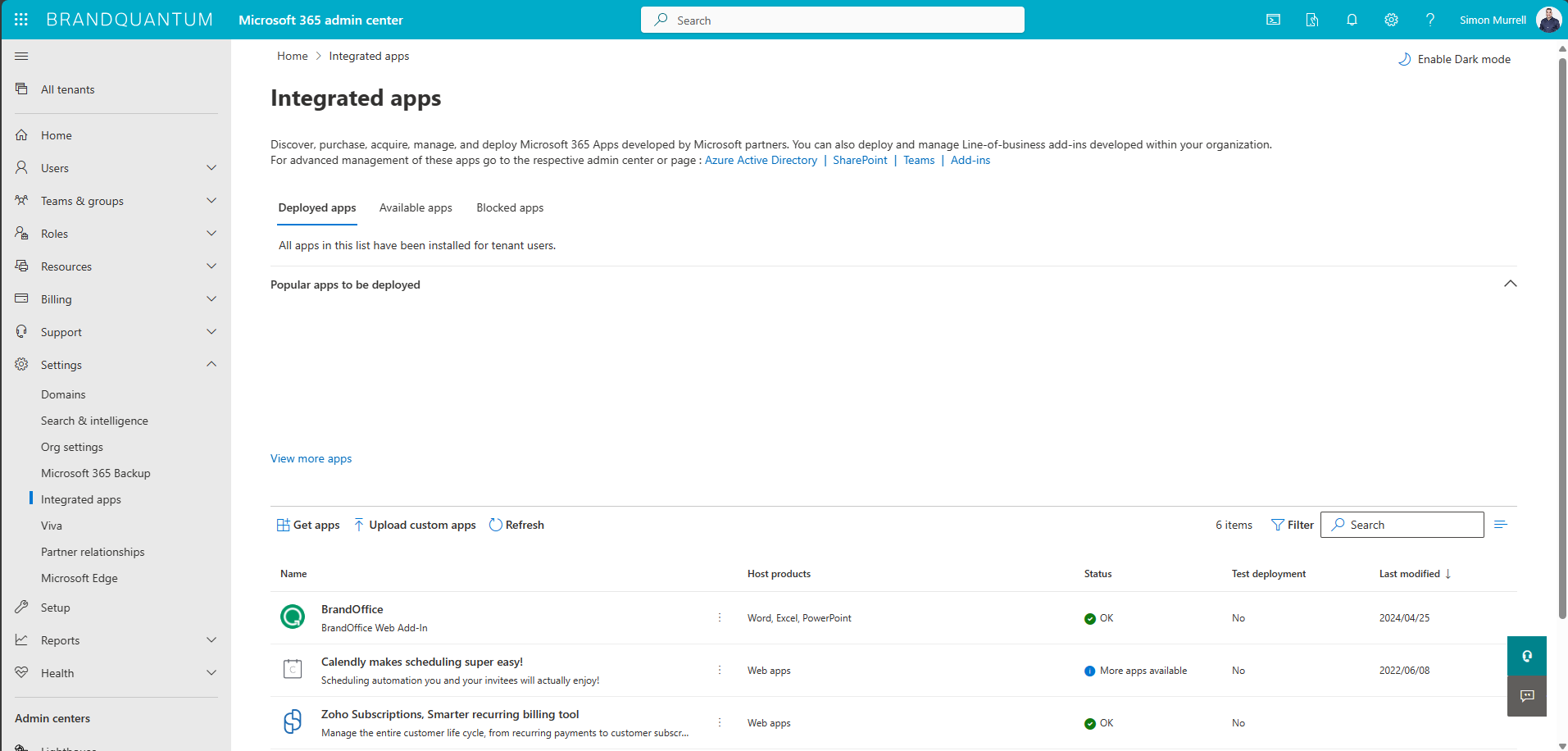
Task: Expand the Resources chevron
Action: 211,266
